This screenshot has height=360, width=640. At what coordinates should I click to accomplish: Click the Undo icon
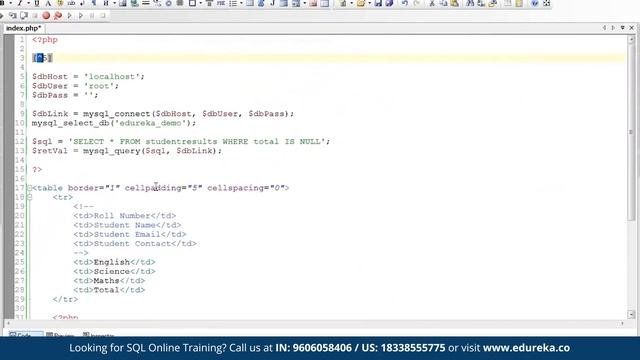(x=405, y=3)
